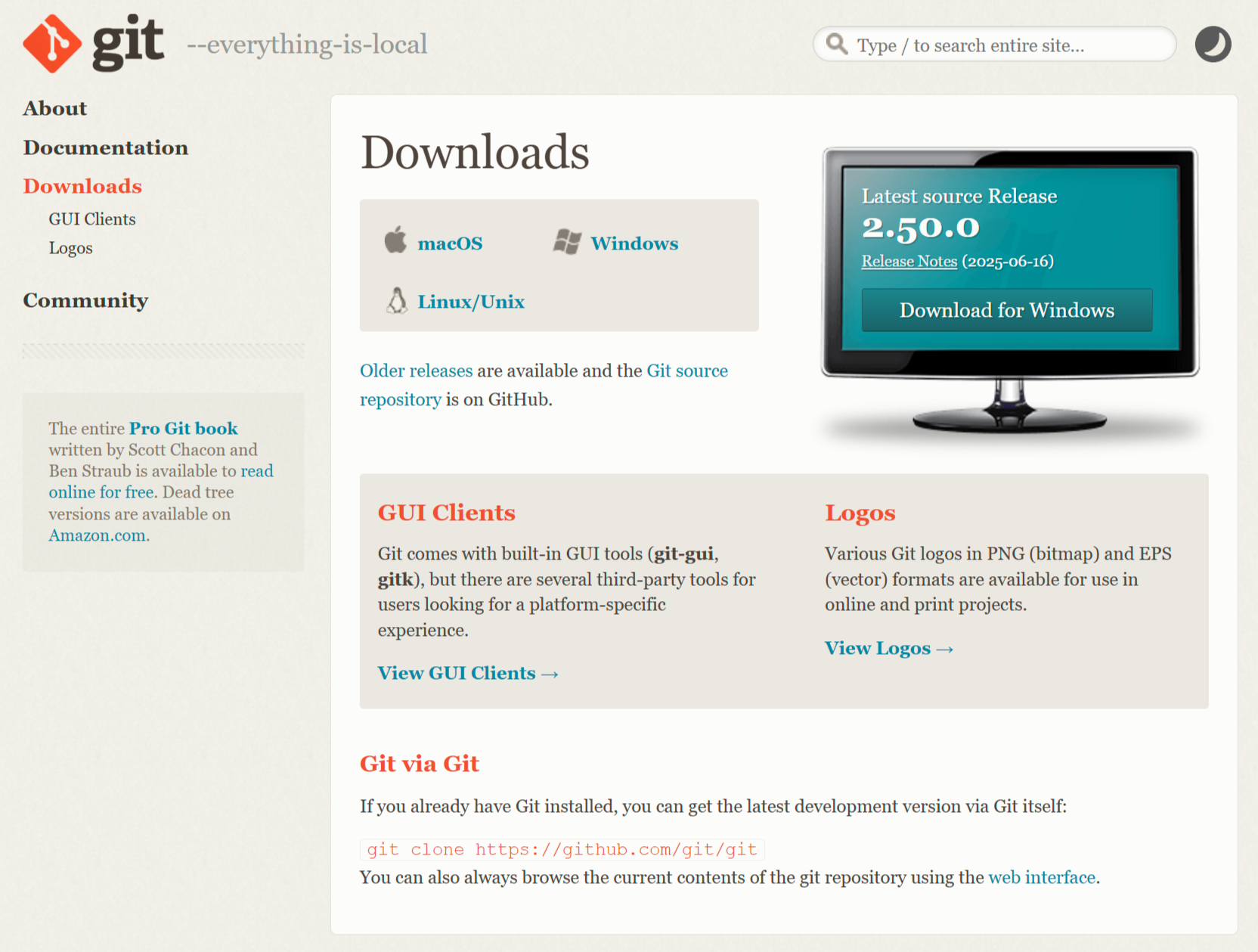Click the Download for Windows button

[1007, 310]
